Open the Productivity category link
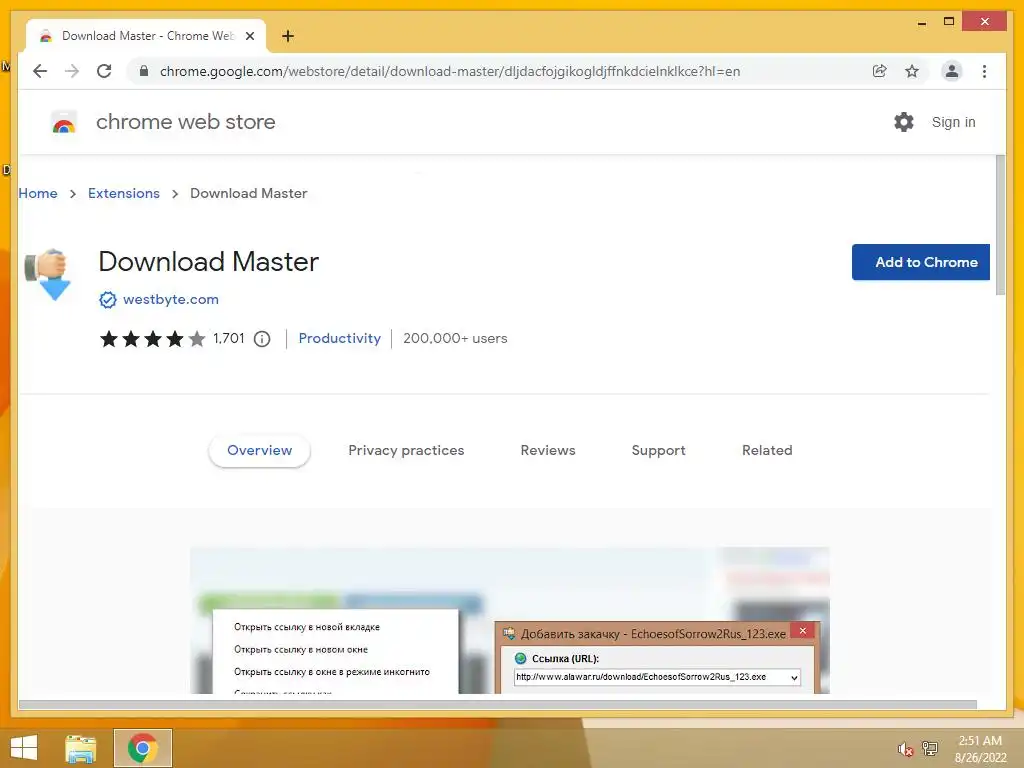 tap(340, 338)
